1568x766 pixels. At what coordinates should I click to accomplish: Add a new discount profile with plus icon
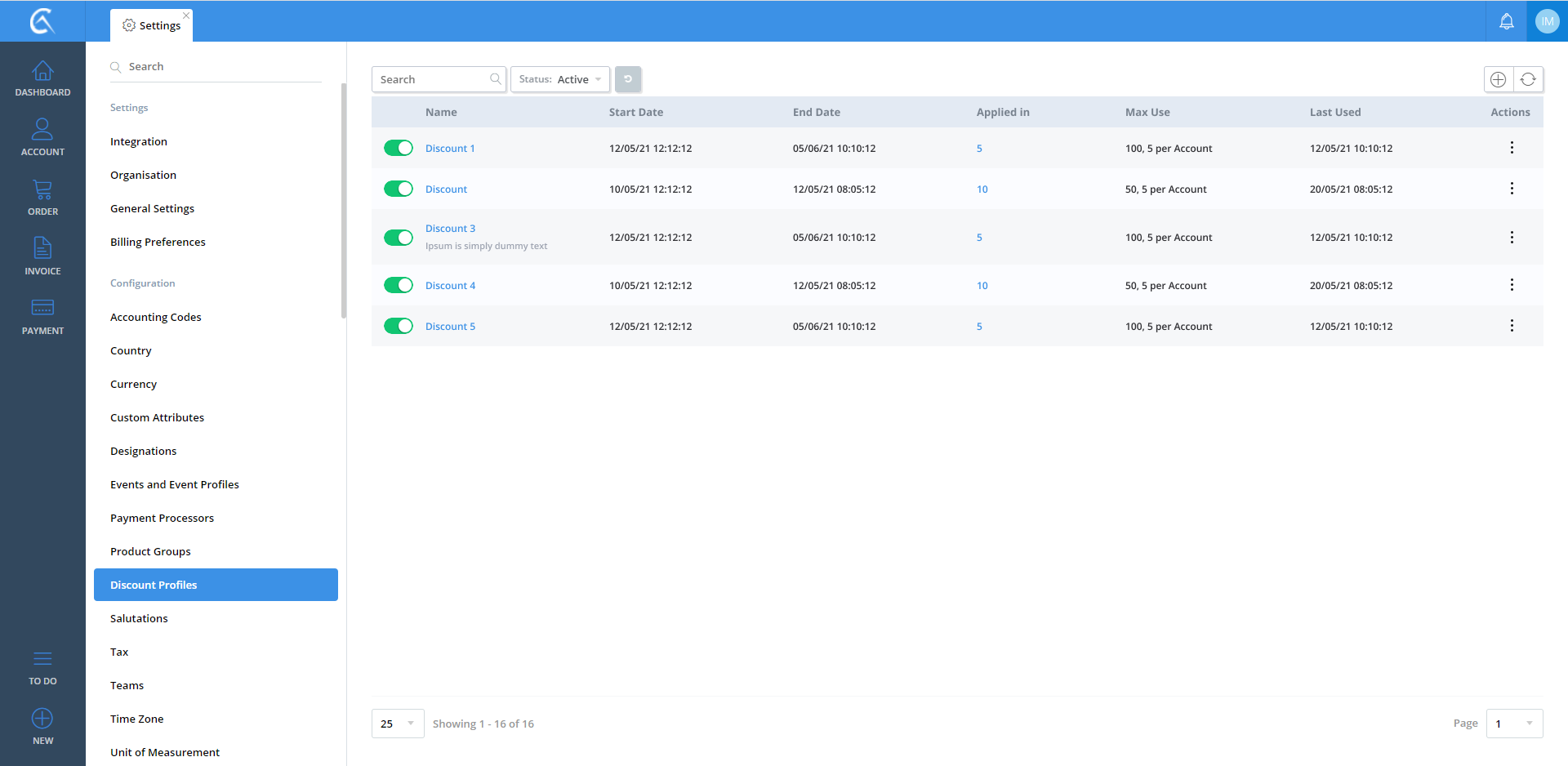(1498, 79)
